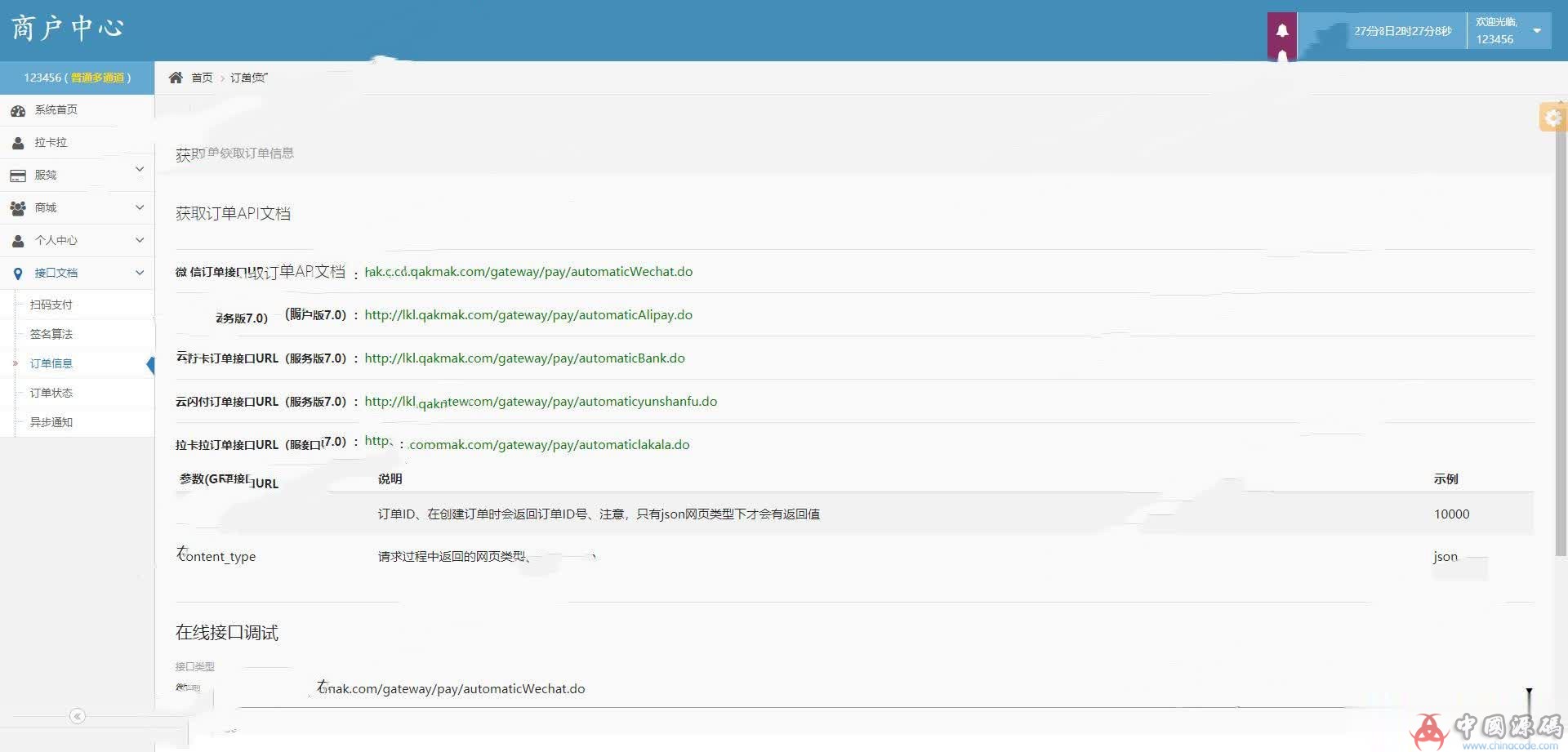This screenshot has height=752, width=1568.
Task: Open the orange settings gear panel
Action: pyautogui.click(x=1552, y=118)
